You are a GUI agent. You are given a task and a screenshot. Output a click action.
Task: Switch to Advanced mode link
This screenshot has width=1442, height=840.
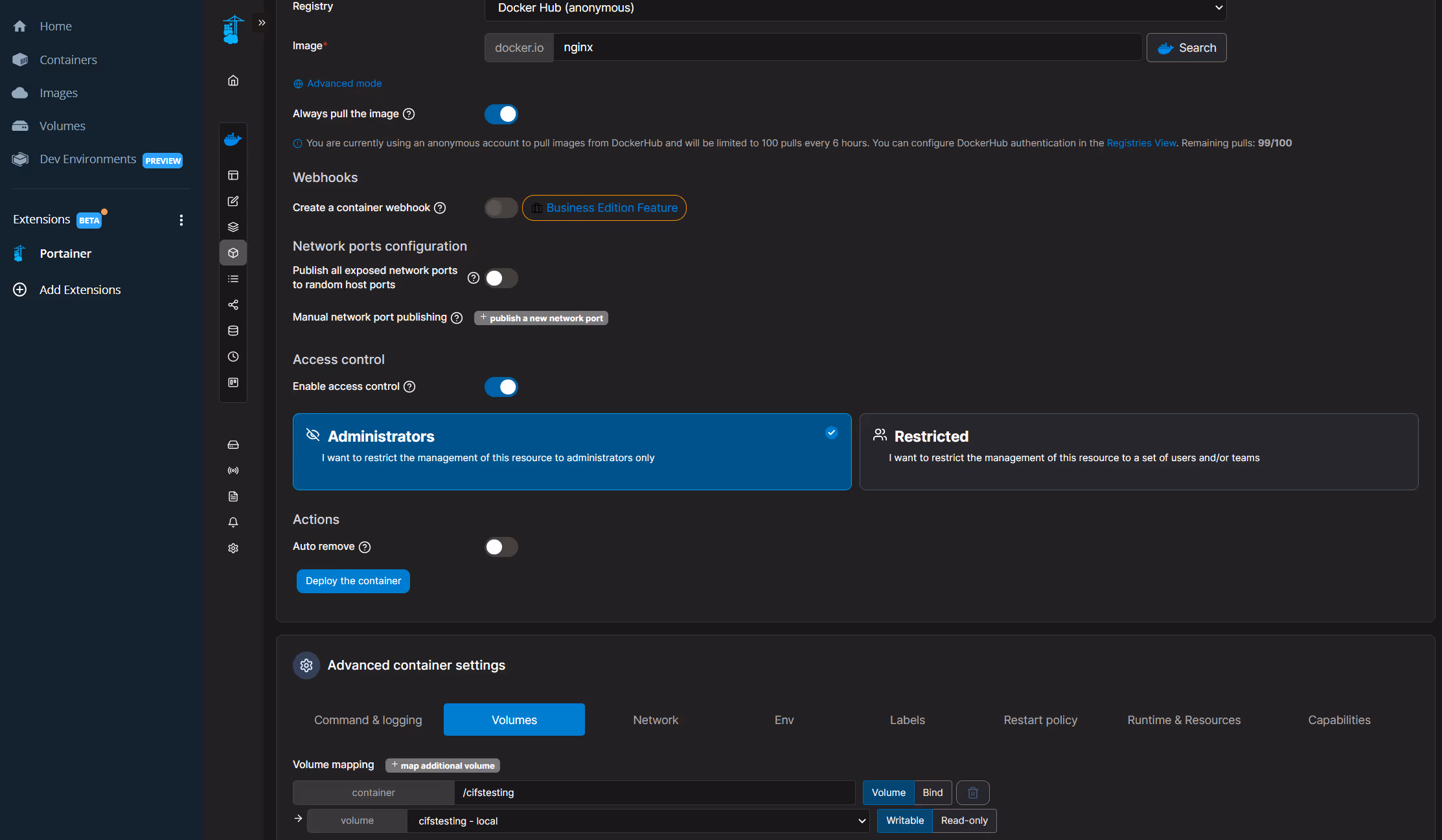coord(338,84)
